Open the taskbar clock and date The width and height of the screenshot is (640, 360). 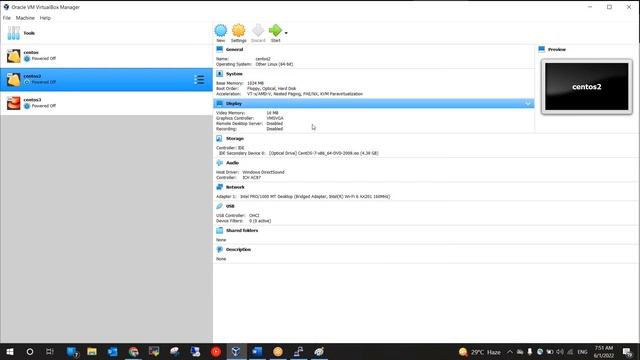[604, 351]
